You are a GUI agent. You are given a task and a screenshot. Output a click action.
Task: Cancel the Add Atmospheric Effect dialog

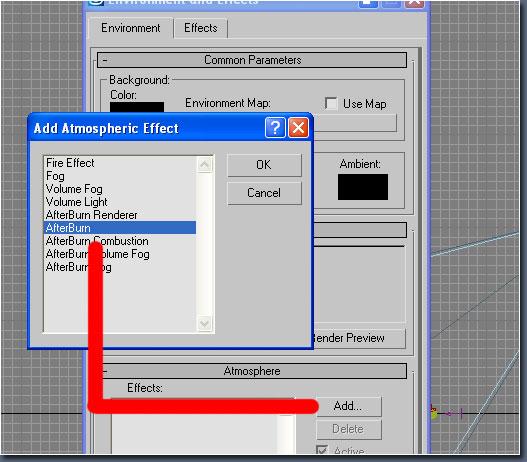[264, 193]
